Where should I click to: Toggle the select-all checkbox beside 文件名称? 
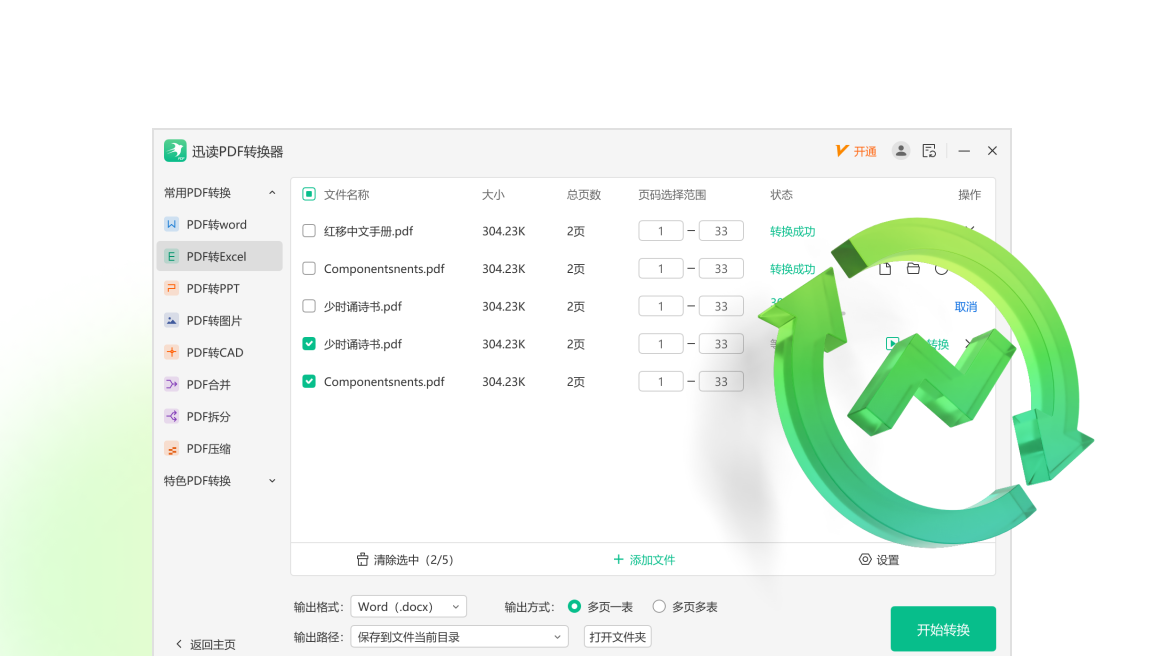[309, 194]
